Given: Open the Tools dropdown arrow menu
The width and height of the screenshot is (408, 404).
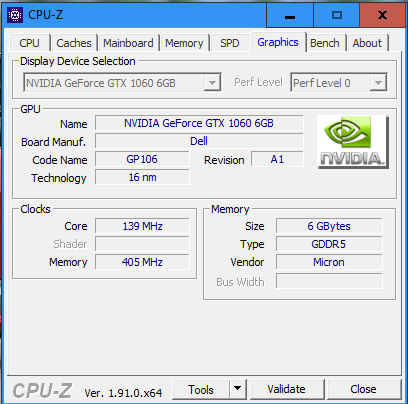Looking at the screenshot, I should pyautogui.click(x=238, y=389).
